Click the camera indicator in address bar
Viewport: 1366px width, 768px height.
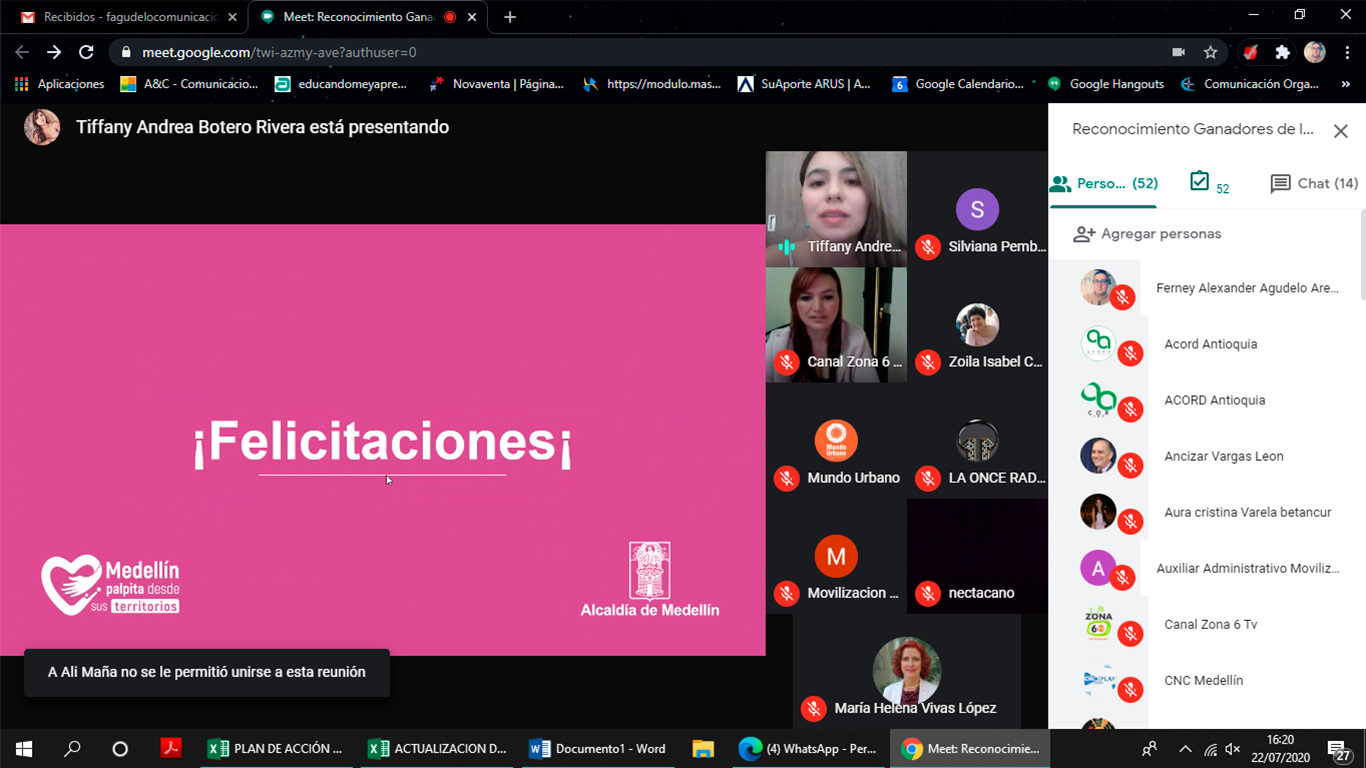pos(1178,52)
